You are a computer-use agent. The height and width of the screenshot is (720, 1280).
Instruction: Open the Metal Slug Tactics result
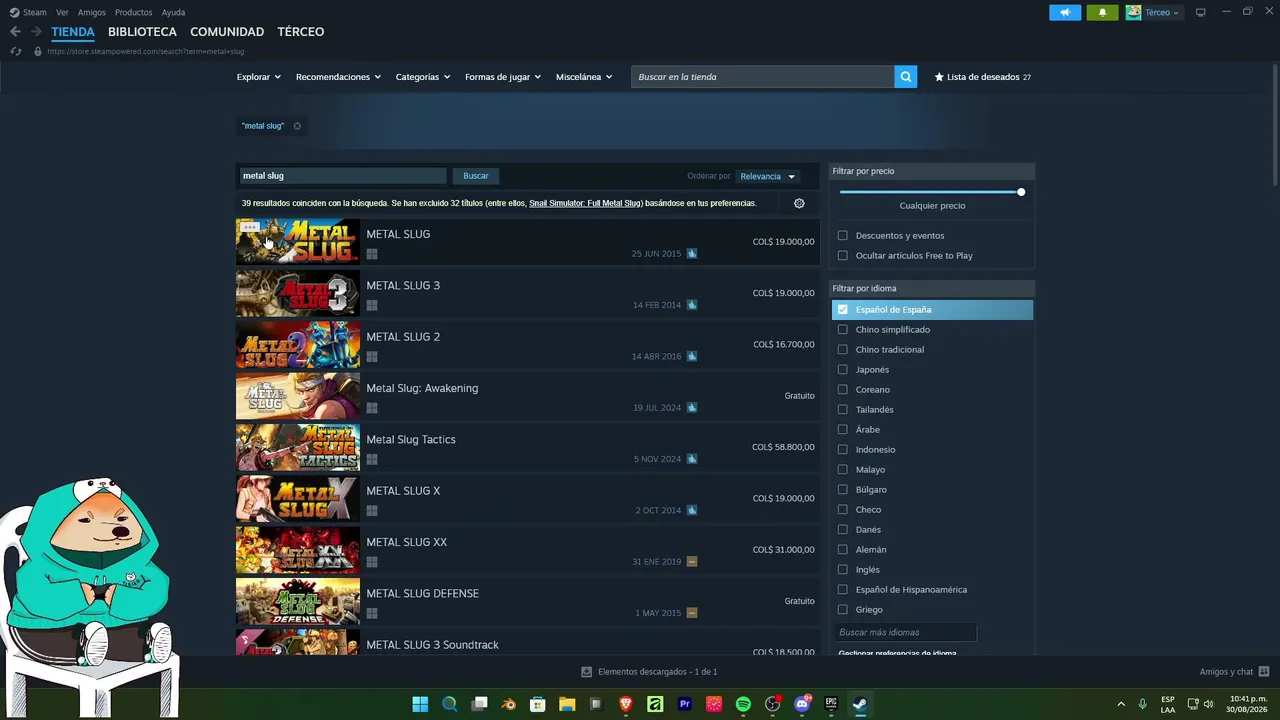527,447
